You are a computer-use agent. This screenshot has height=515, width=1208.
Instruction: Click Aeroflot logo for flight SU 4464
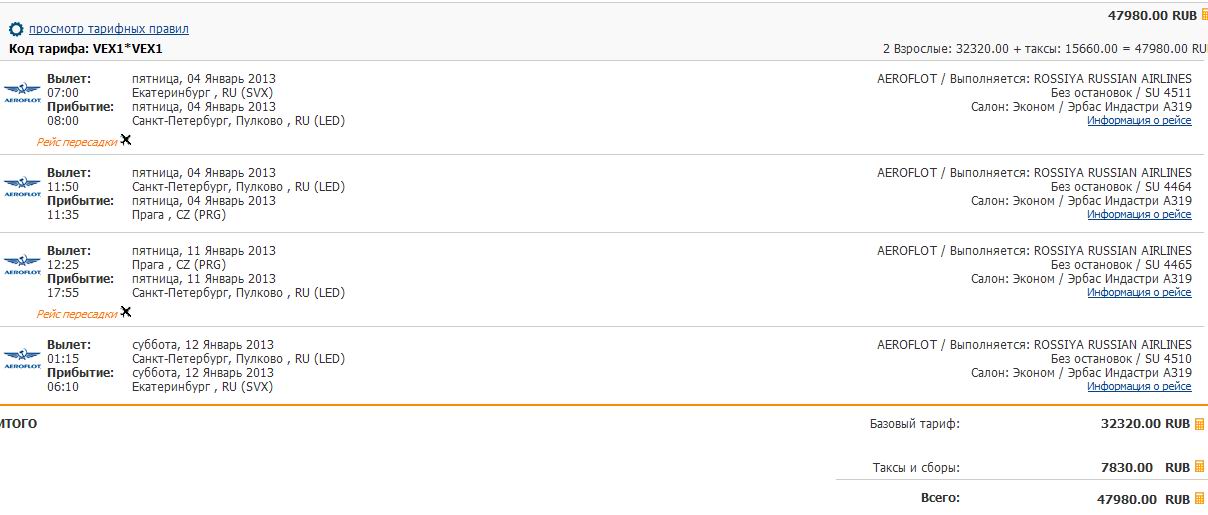coord(22,186)
